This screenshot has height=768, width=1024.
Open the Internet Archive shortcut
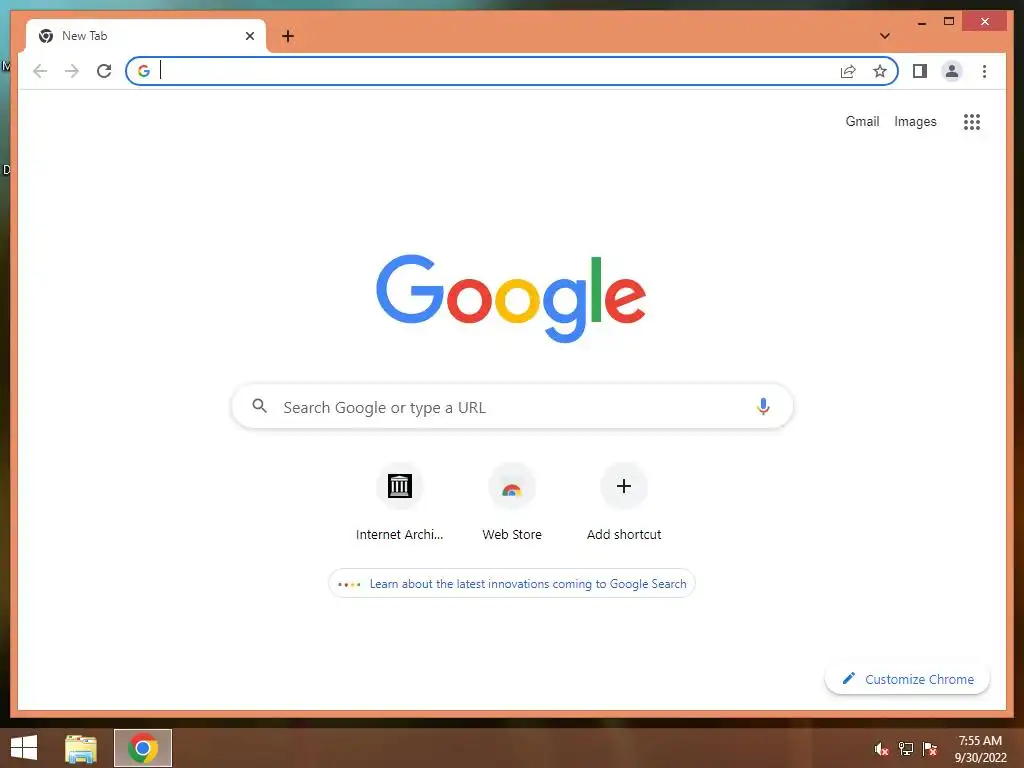pyautogui.click(x=400, y=503)
